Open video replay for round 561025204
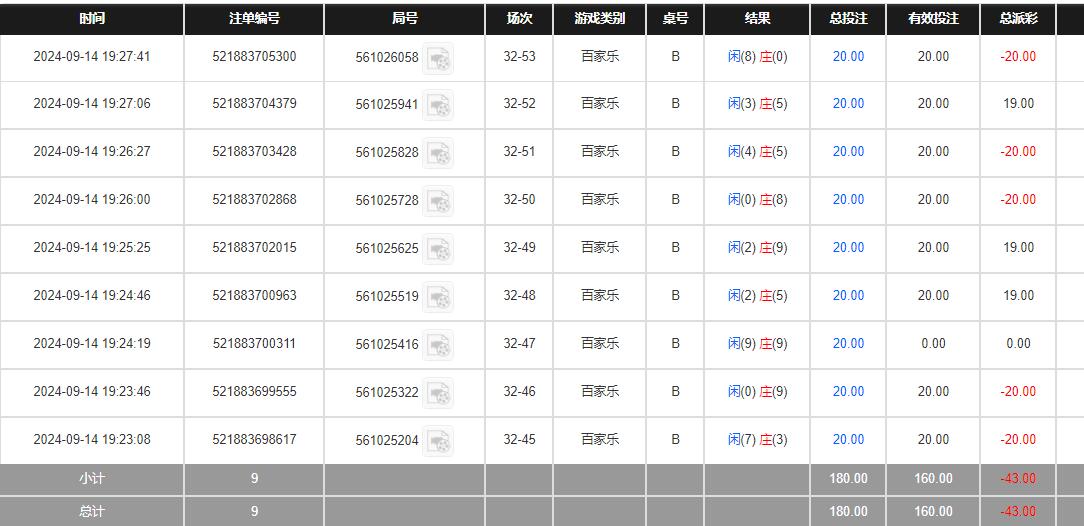The height and width of the screenshot is (526, 1084). [438, 441]
